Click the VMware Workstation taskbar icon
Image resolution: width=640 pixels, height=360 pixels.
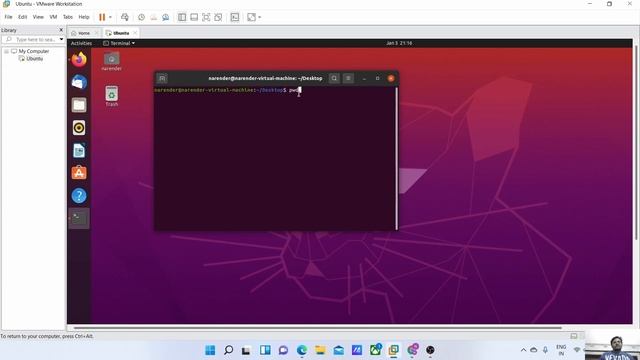pos(394,350)
